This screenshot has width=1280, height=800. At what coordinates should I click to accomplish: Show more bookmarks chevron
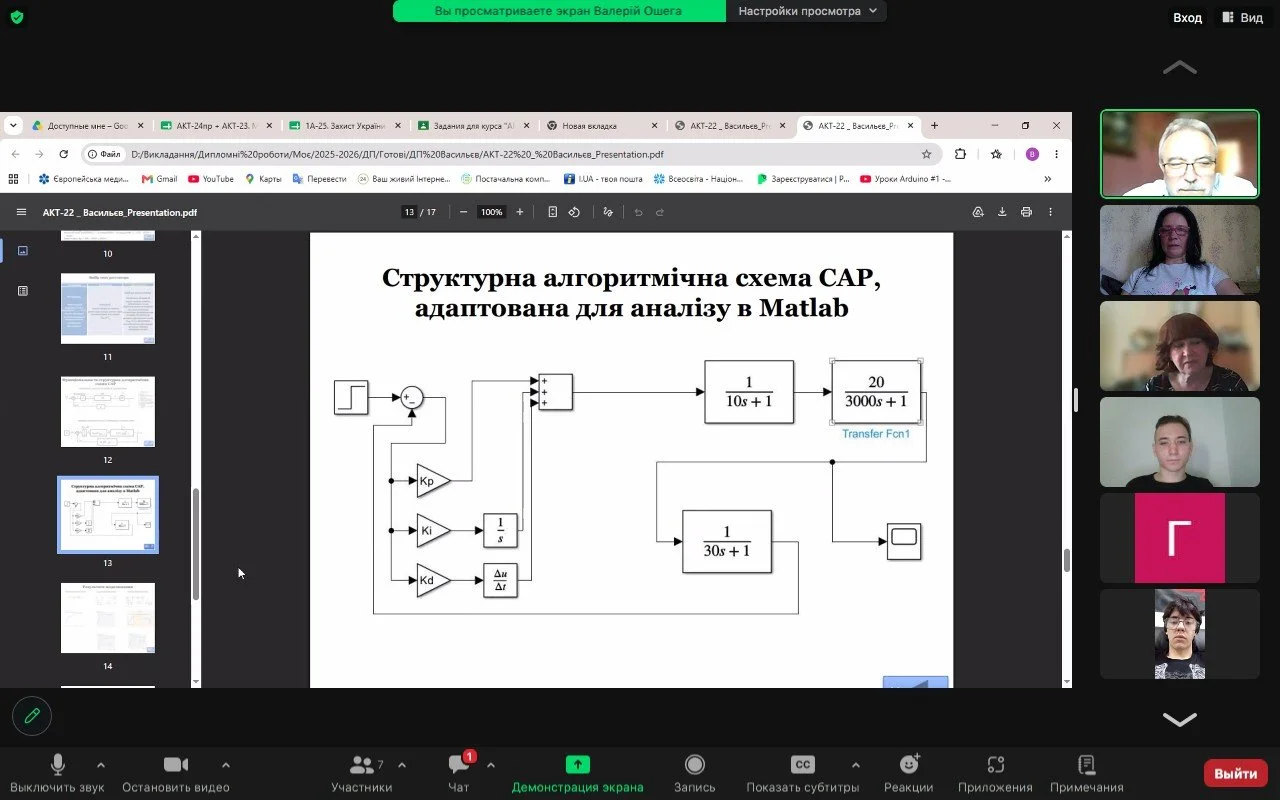(1048, 179)
